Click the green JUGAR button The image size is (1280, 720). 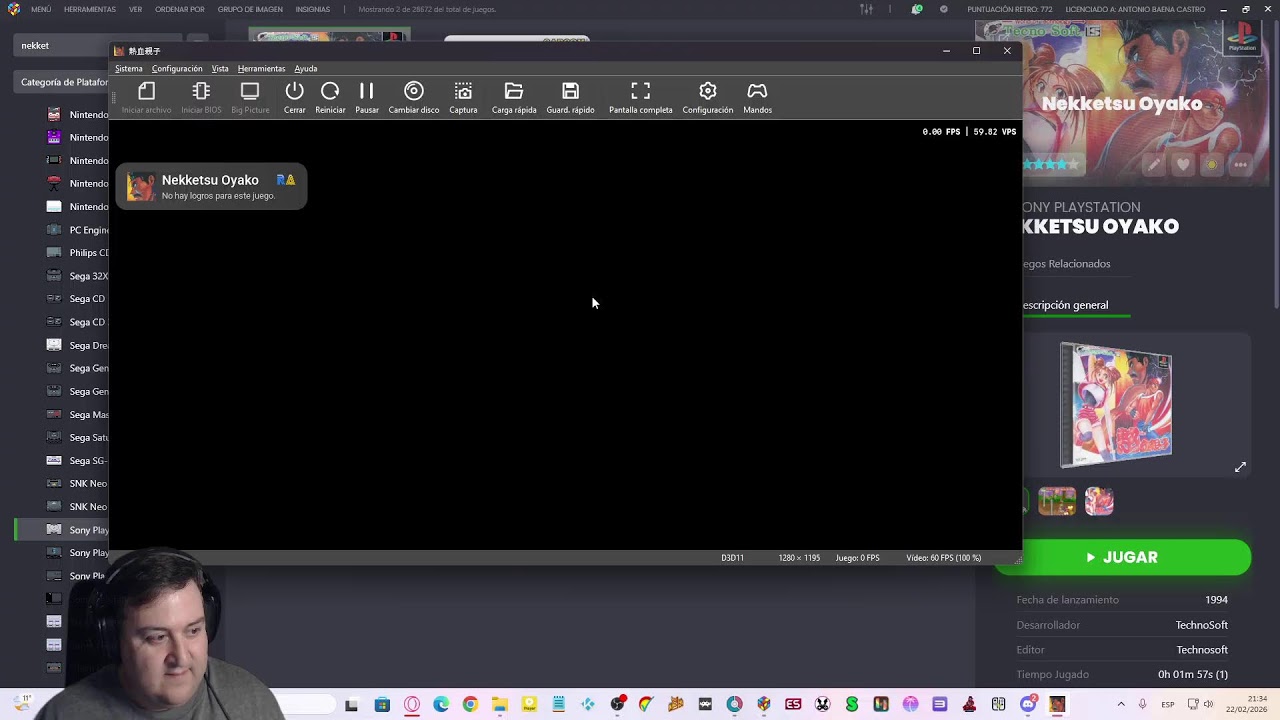[1122, 557]
